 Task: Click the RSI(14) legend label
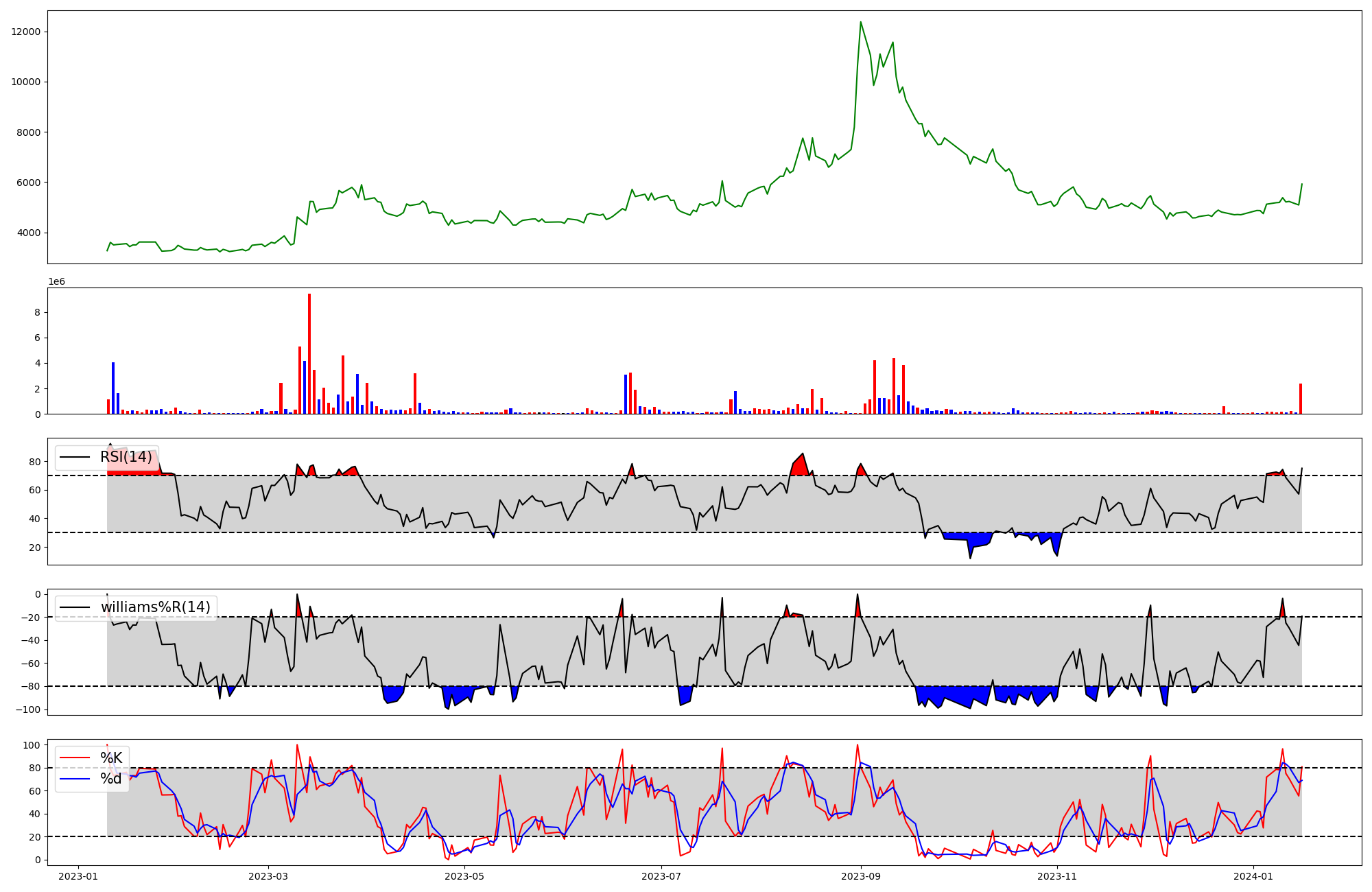[x=126, y=457]
